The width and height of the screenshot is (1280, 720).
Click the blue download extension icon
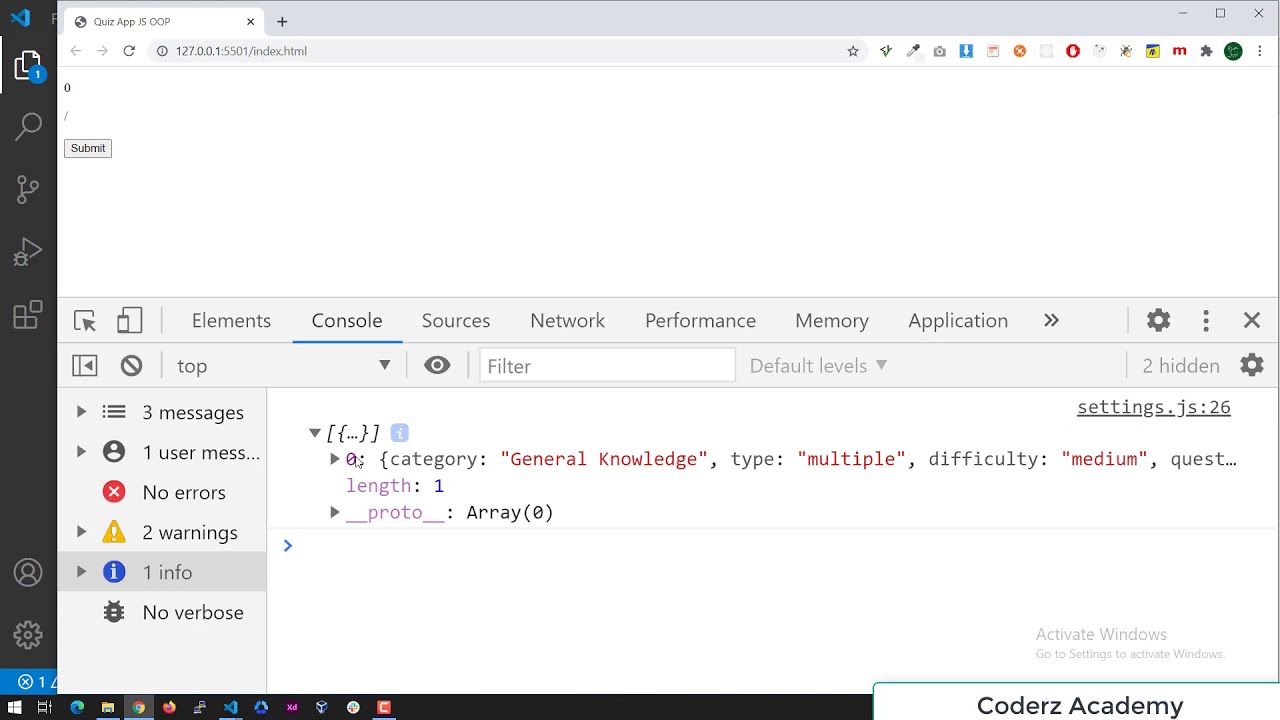(x=966, y=51)
